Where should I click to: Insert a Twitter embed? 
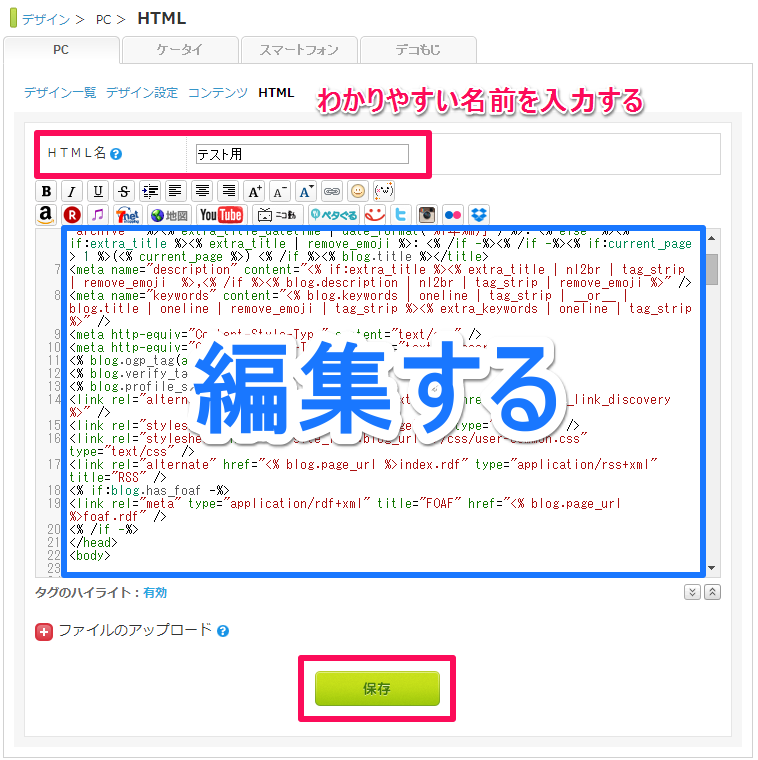coord(400,215)
